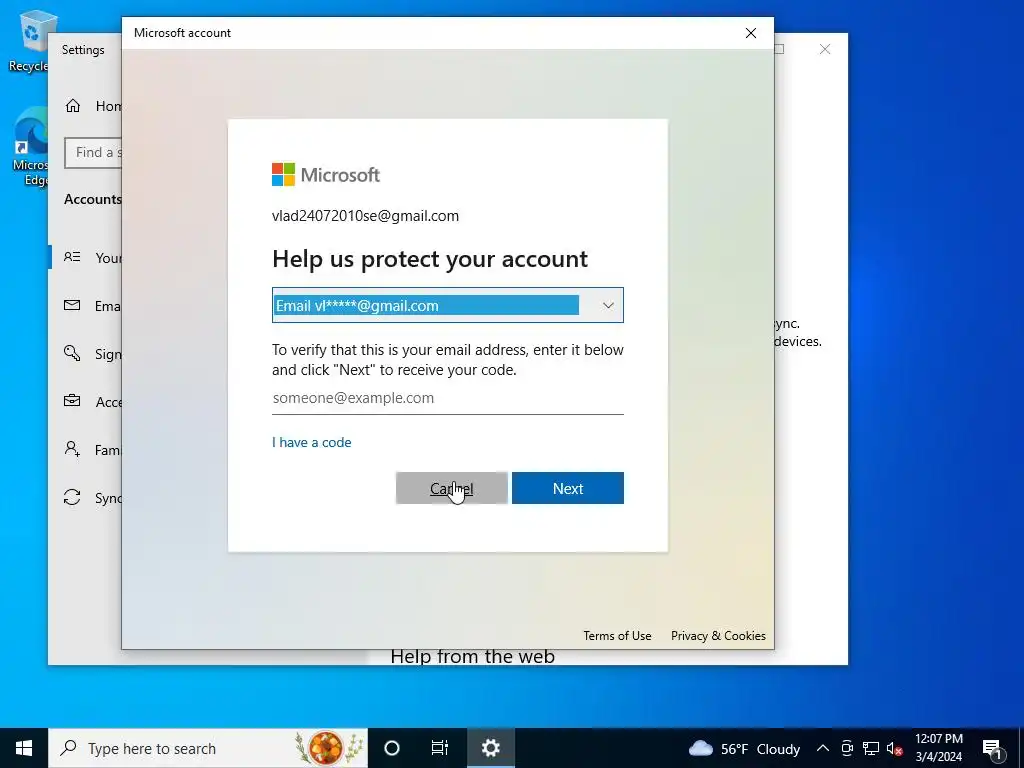Click the Next button
The image size is (1024, 768).
[x=568, y=488]
